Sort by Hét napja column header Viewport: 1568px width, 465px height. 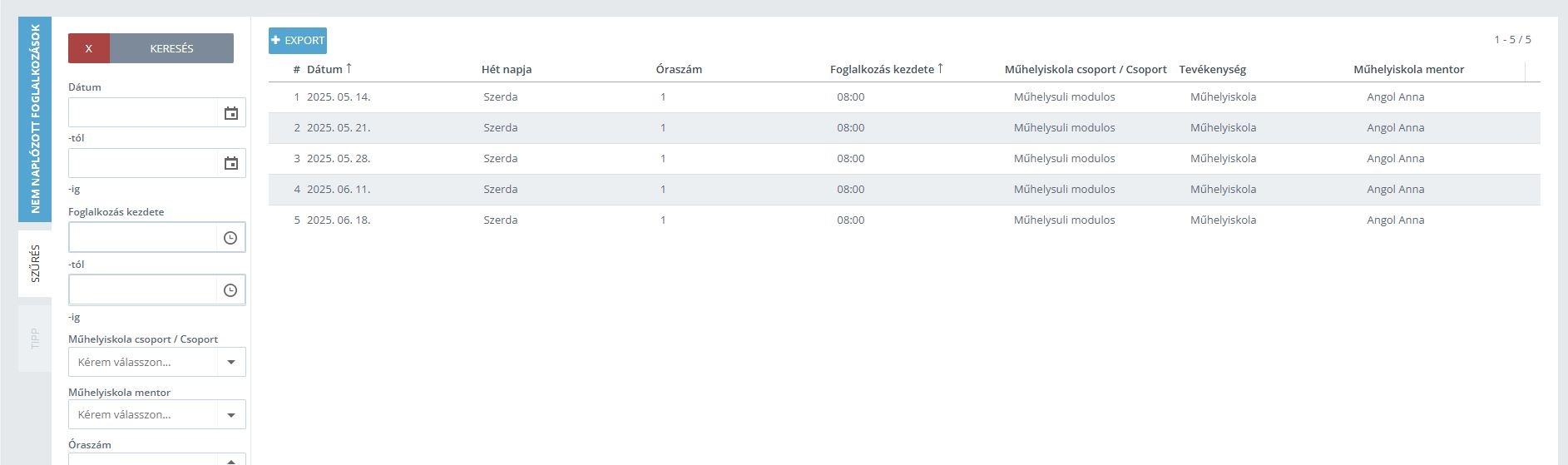[507, 69]
